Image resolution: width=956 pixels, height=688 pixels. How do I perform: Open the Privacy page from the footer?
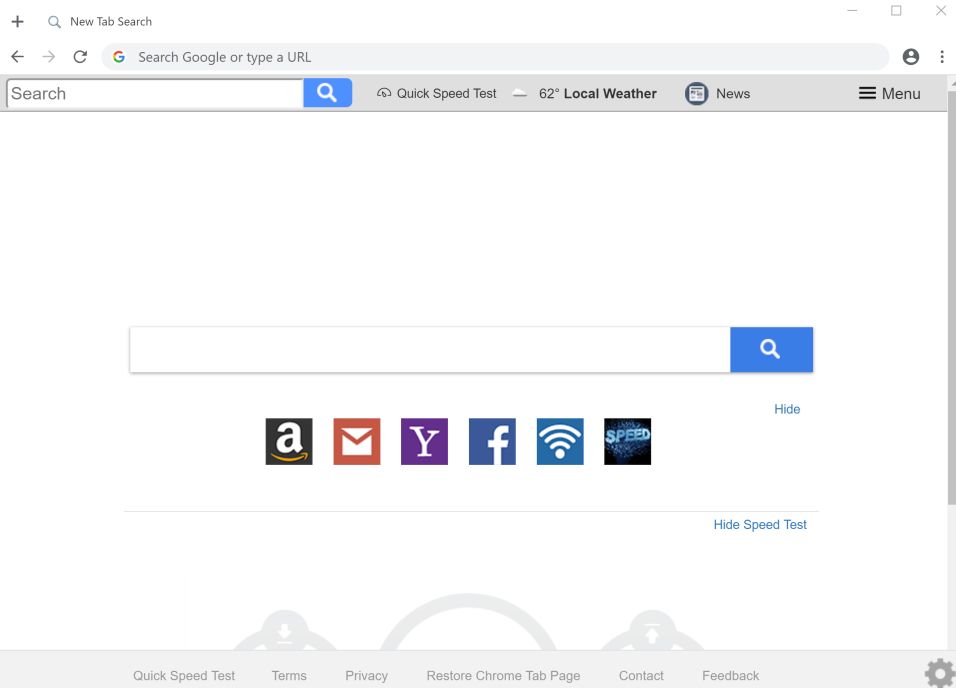pos(366,675)
